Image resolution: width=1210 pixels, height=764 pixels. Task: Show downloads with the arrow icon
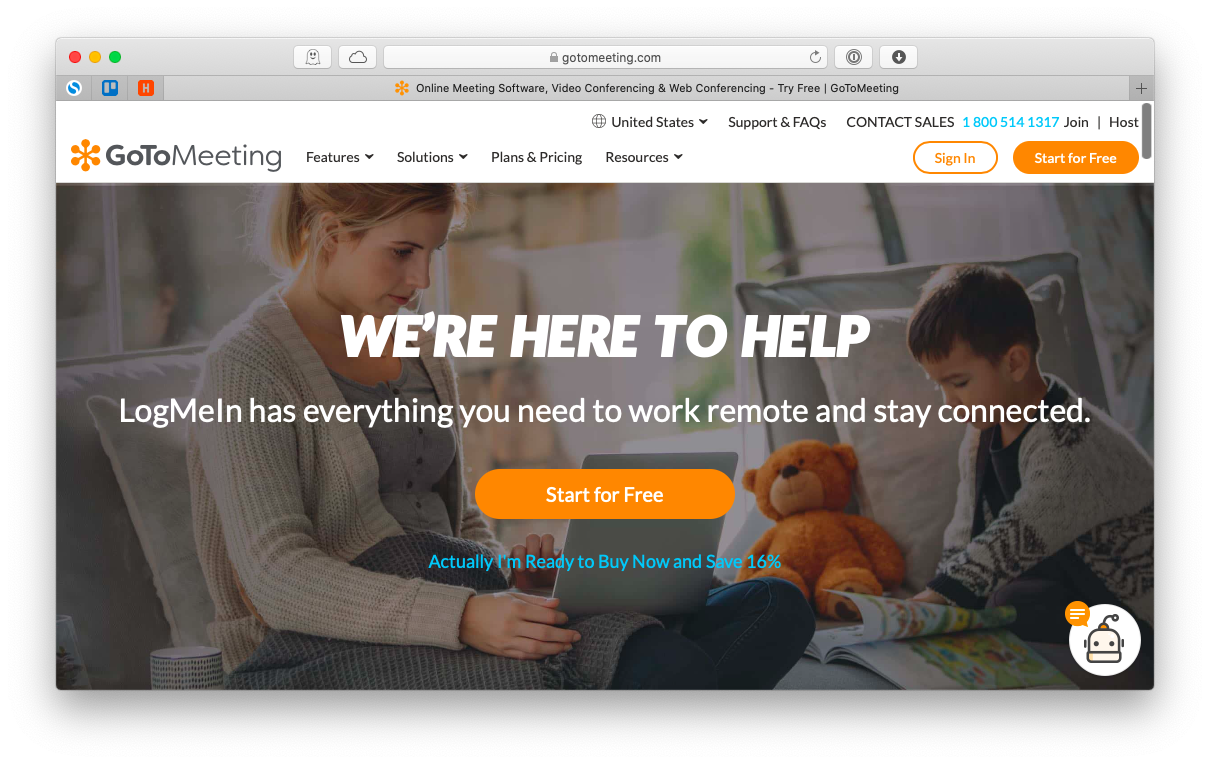[898, 57]
